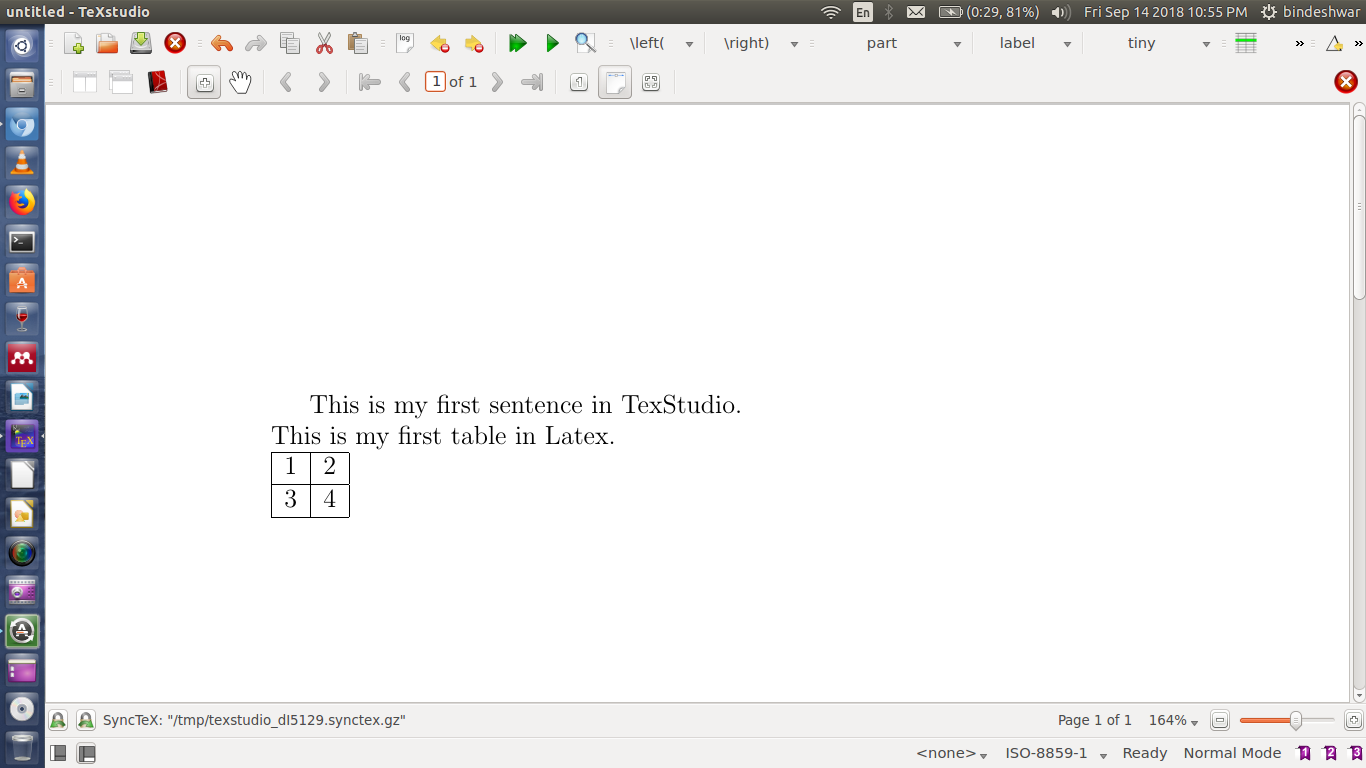This screenshot has width=1366, height=768.
Task: Open the volume indicator in top panel
Action: [x=1061, y=12]
